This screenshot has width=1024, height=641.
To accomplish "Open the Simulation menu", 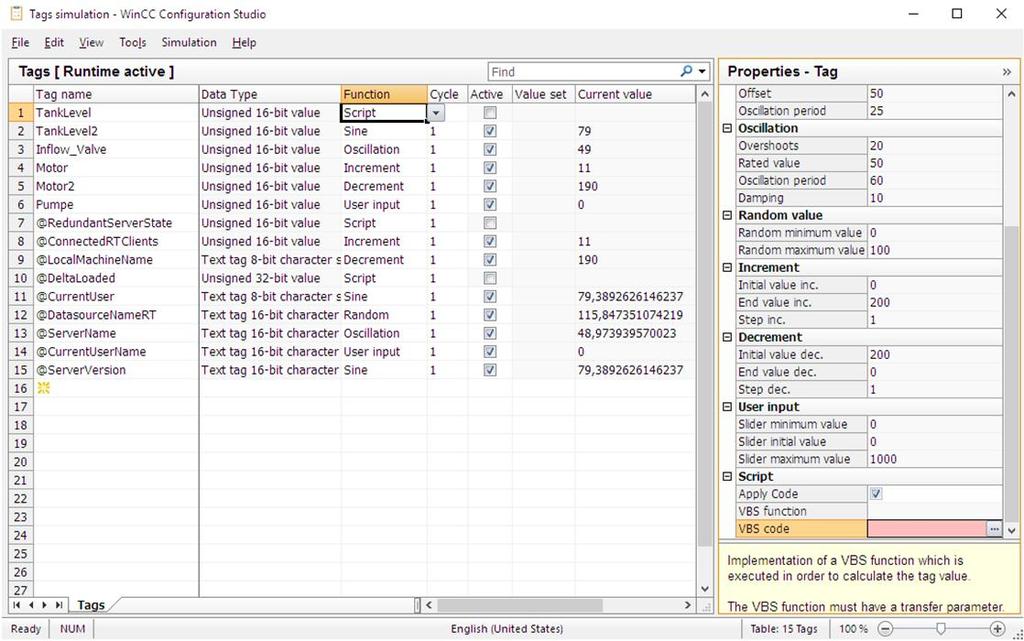I will point(189,42).
